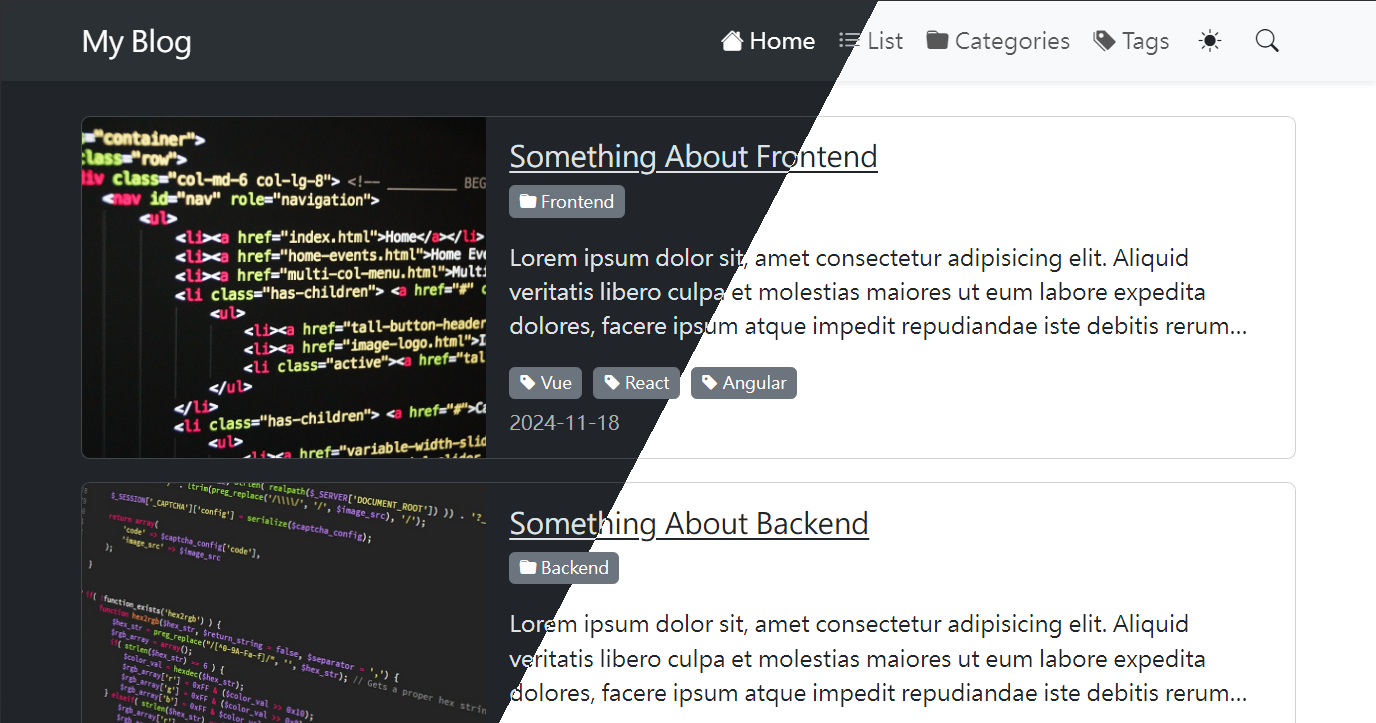Click the 2024-11-18 post date
Viewport: 1376px width, 723px height.
(564, 422)
